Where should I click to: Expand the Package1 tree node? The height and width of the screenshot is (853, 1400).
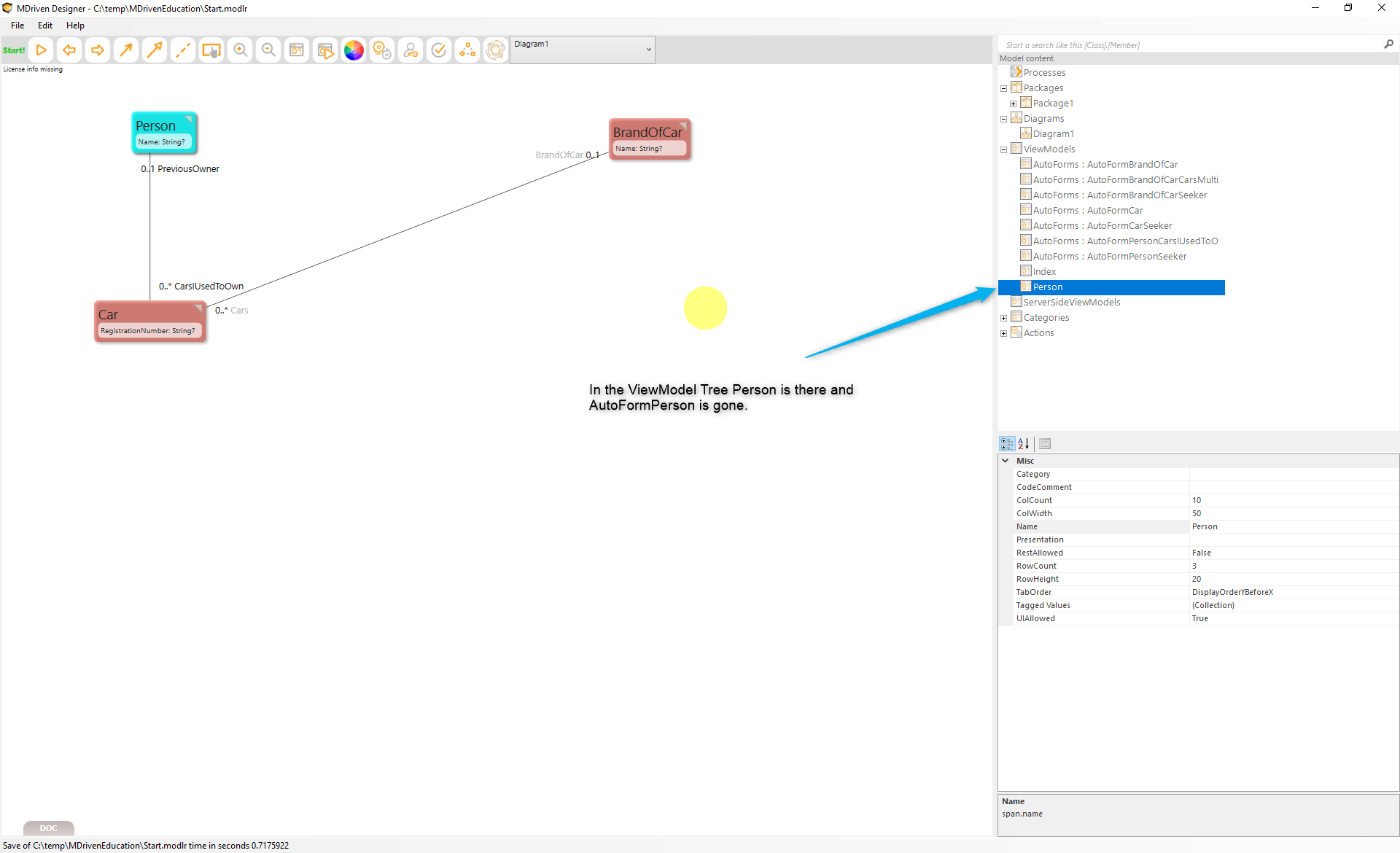(1013, 104)
